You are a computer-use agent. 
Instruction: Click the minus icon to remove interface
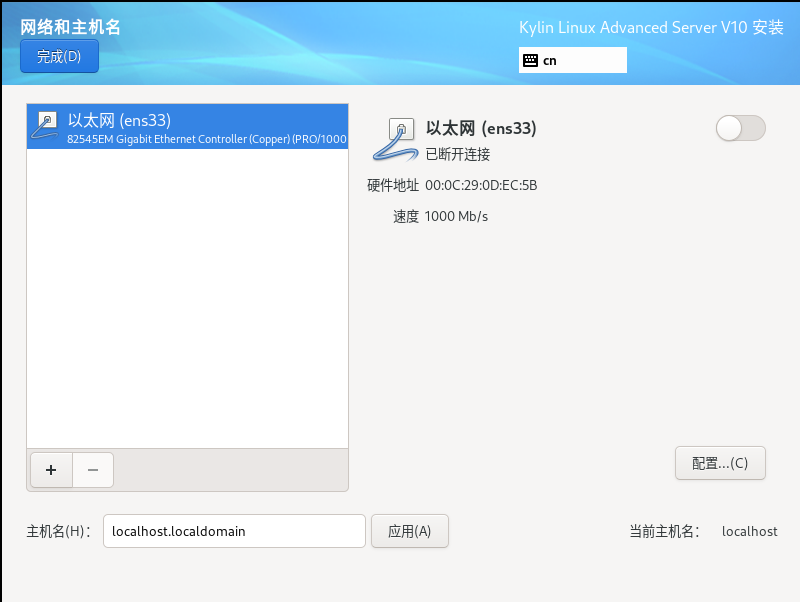click(x=92, y=470)
